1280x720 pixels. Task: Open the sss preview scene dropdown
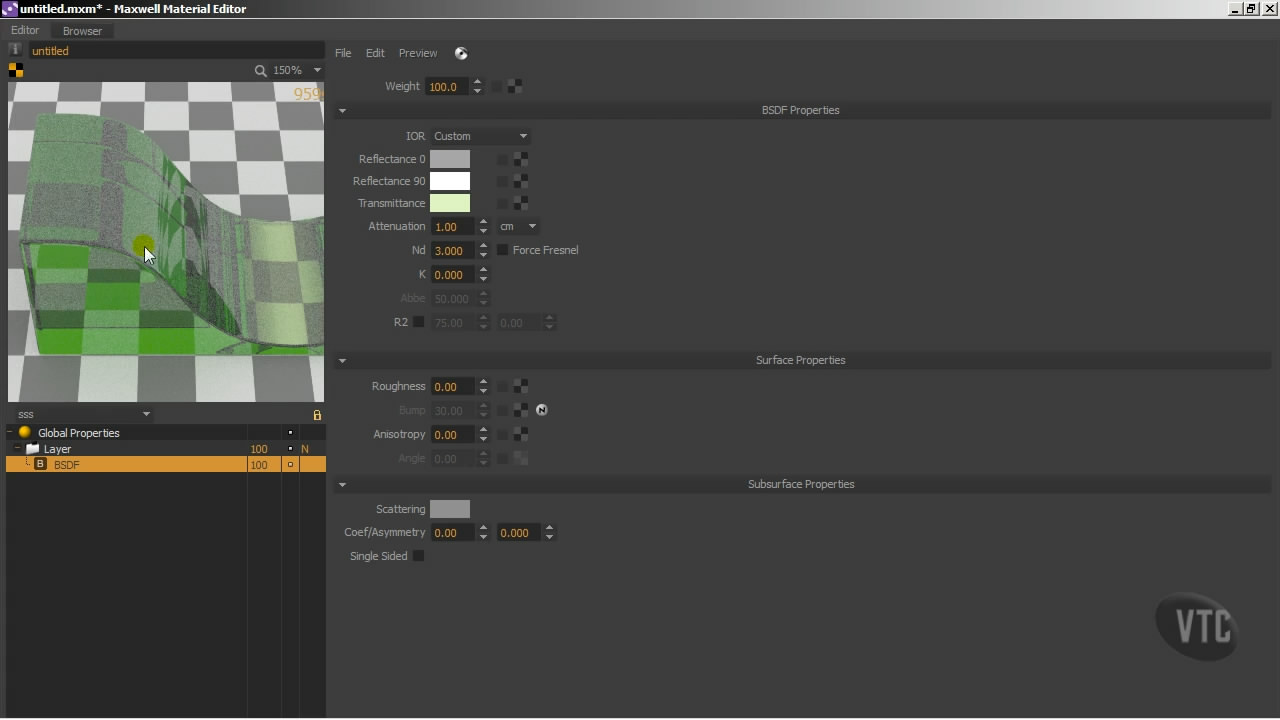pyautogui.click(x=82, y=414)
